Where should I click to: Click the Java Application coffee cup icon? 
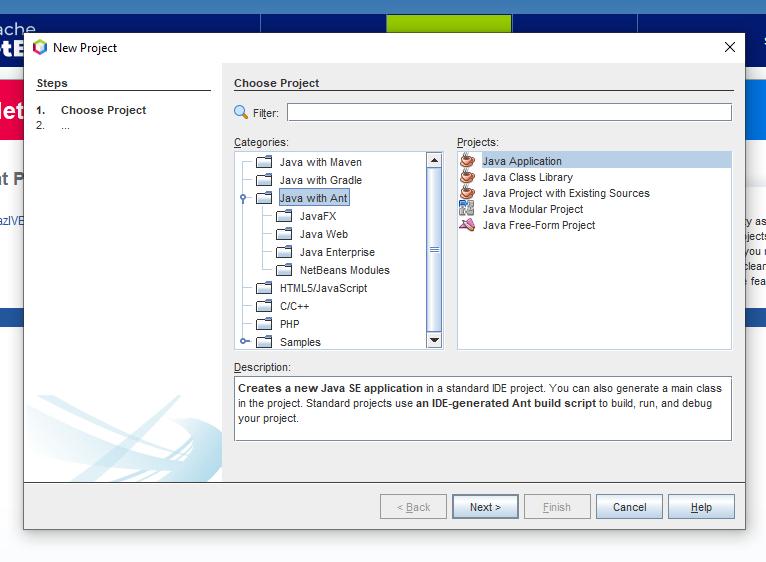[x=468, y=160]
